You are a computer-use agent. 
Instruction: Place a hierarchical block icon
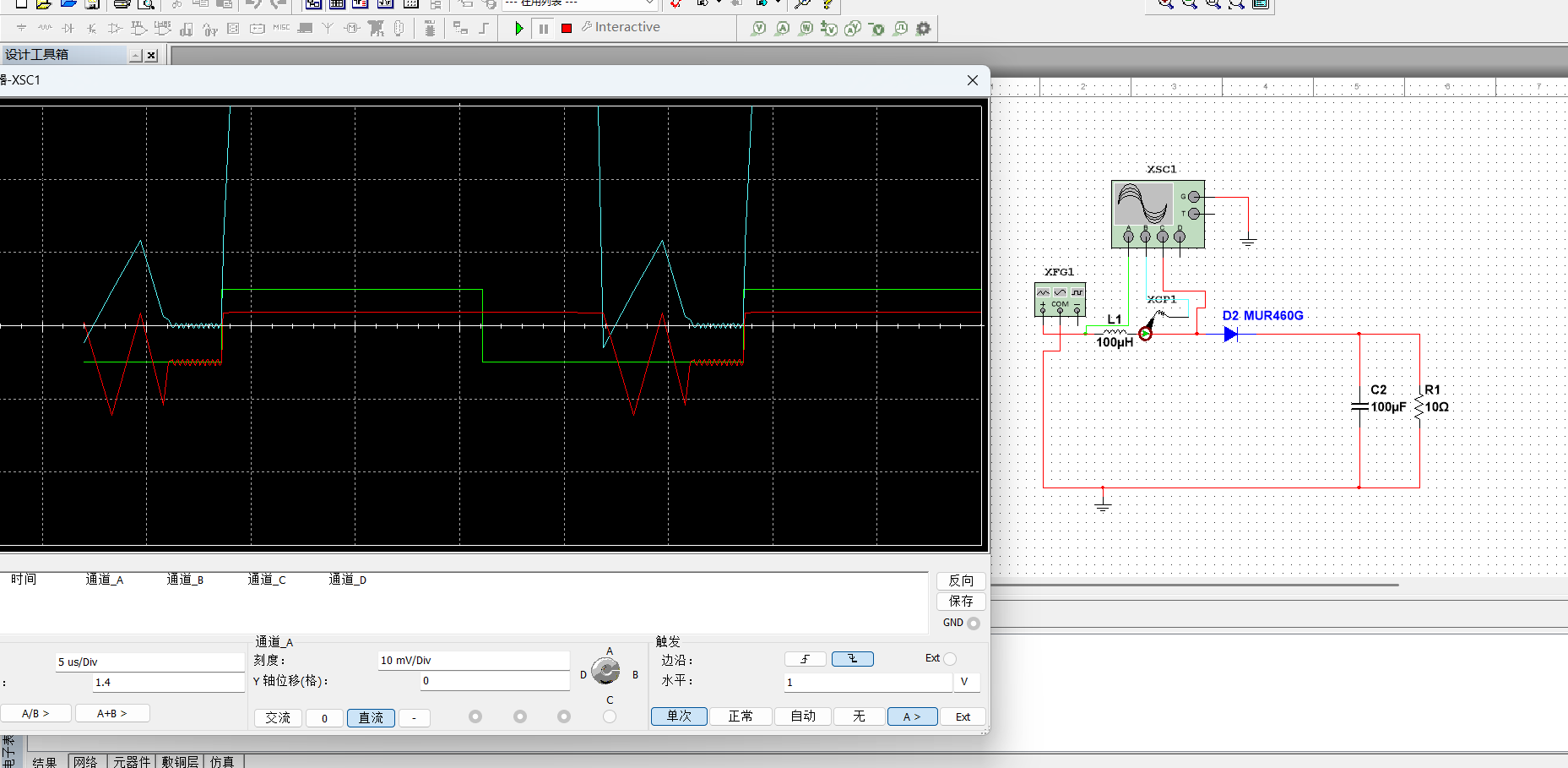[460, 28]
